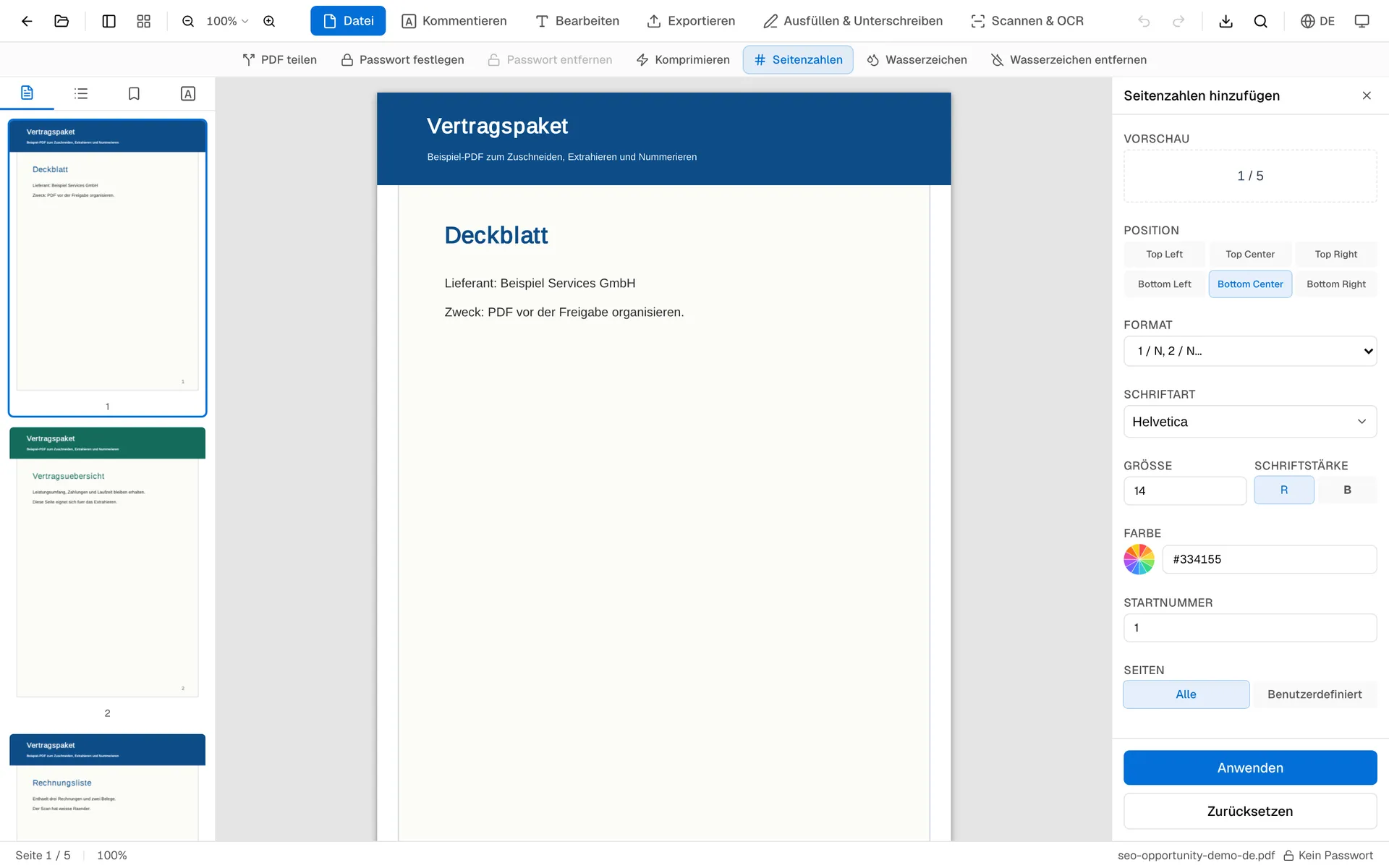Select page 1 Deckblatt thumbnail
Image resolution: width=1389 pixels, height=868 pixels.
[107, 268]
